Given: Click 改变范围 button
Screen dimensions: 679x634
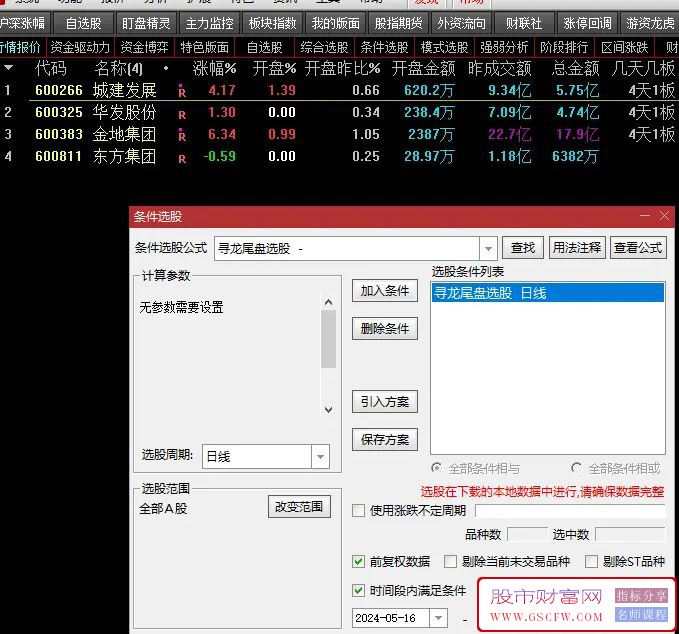Looking at the screenshot, I should (299, 507).
